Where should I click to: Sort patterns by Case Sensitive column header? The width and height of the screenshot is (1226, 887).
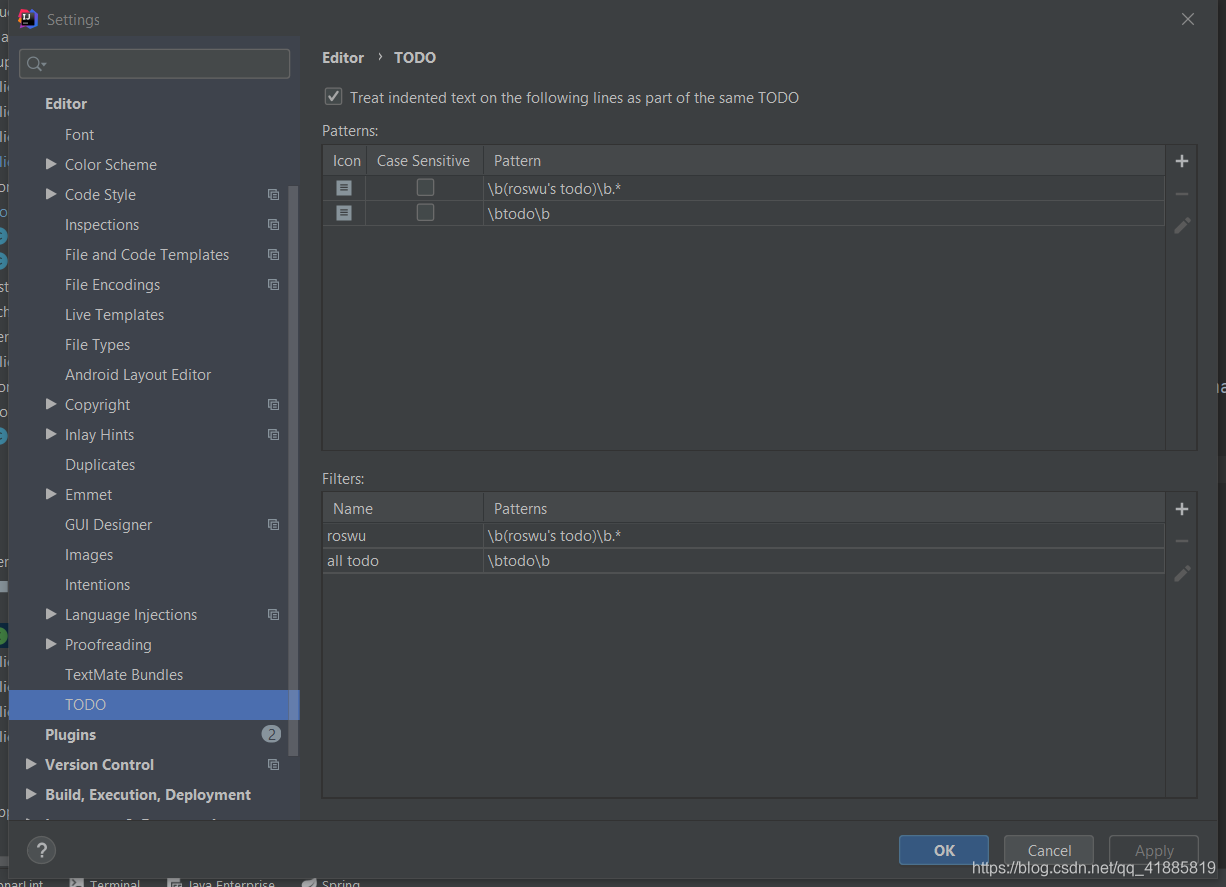pyautogui.click(x=423, y=161)
